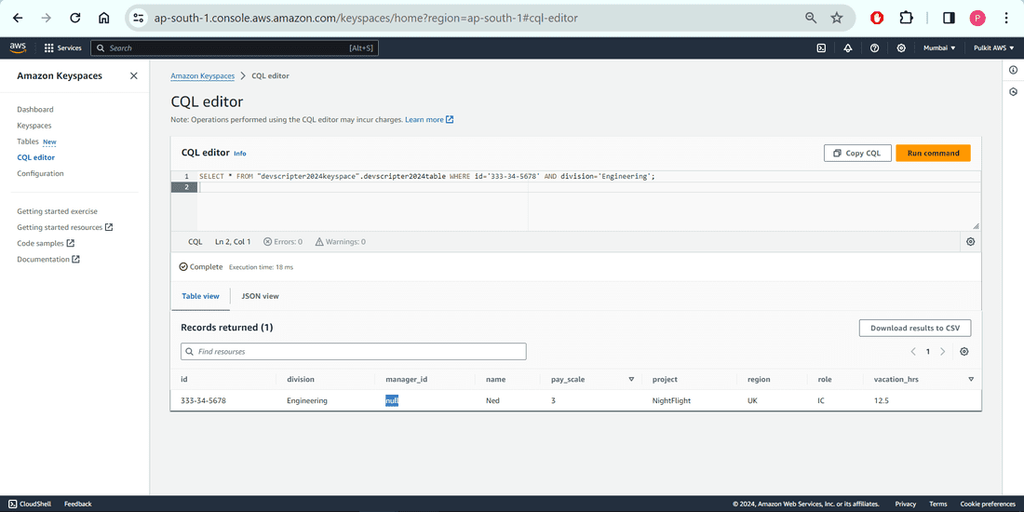The height and width of the screenshot is (512, 1024).
Task: Open the Chrome three-dot menu
Action: click(x=1006, y=18)
